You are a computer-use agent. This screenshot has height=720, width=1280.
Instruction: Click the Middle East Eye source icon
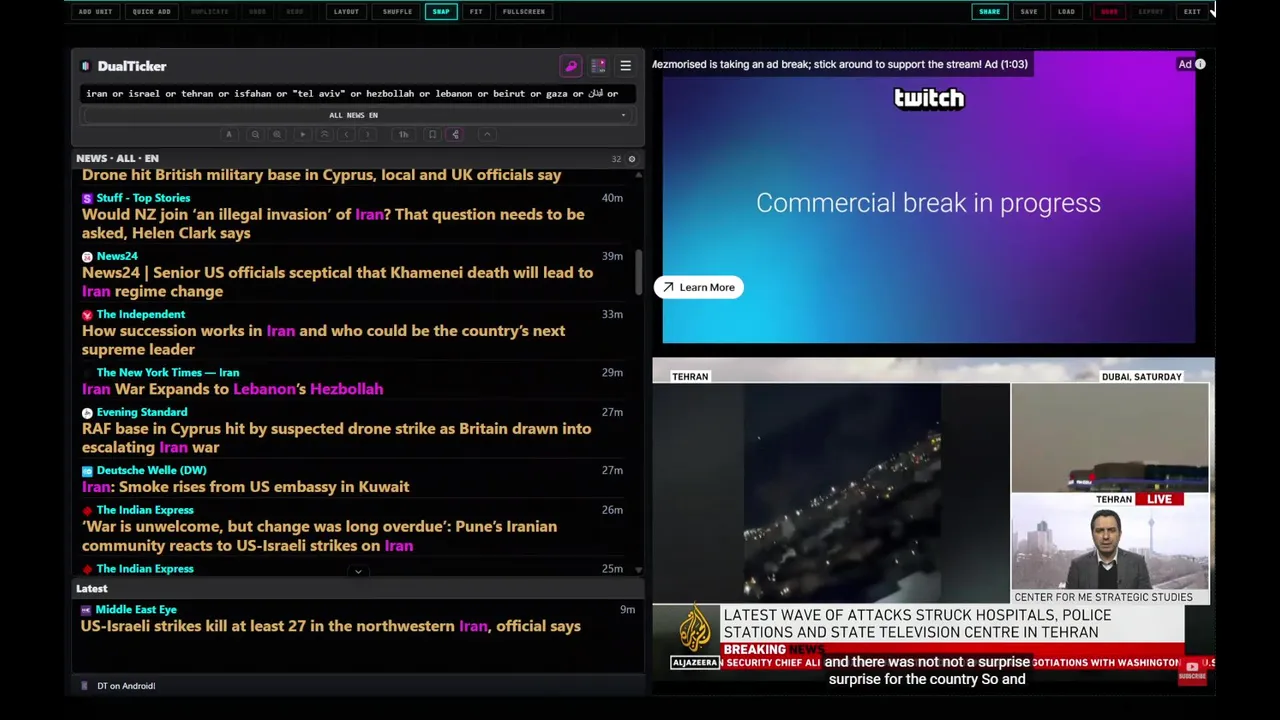86,609
